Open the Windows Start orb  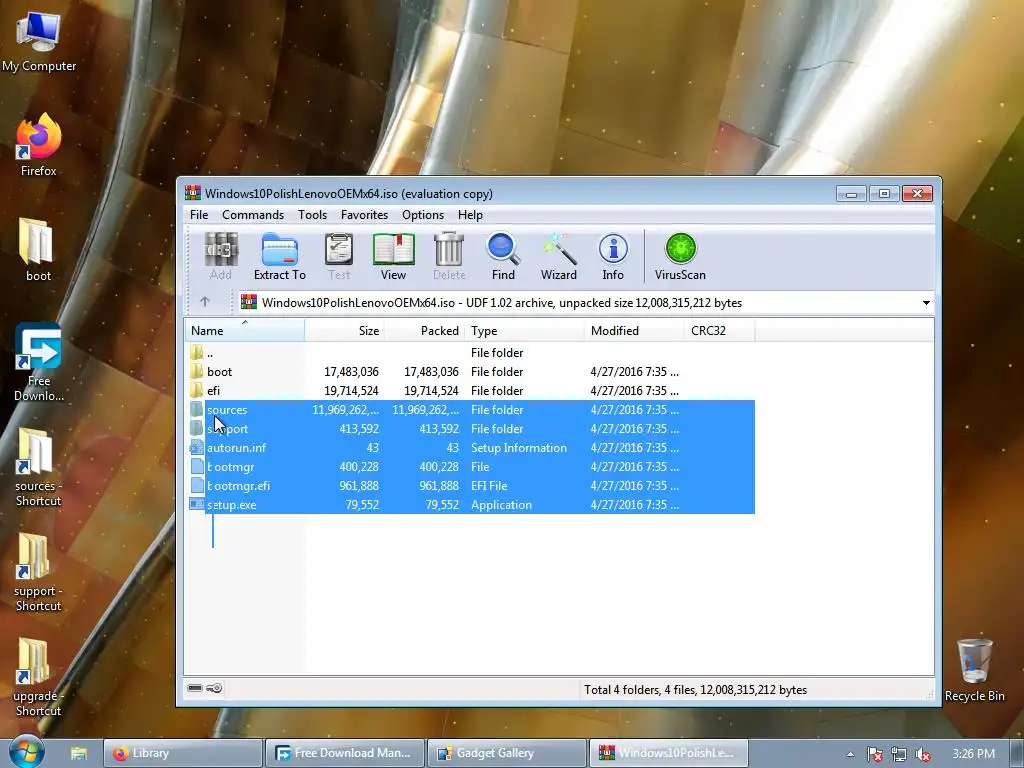pos(26,752)
